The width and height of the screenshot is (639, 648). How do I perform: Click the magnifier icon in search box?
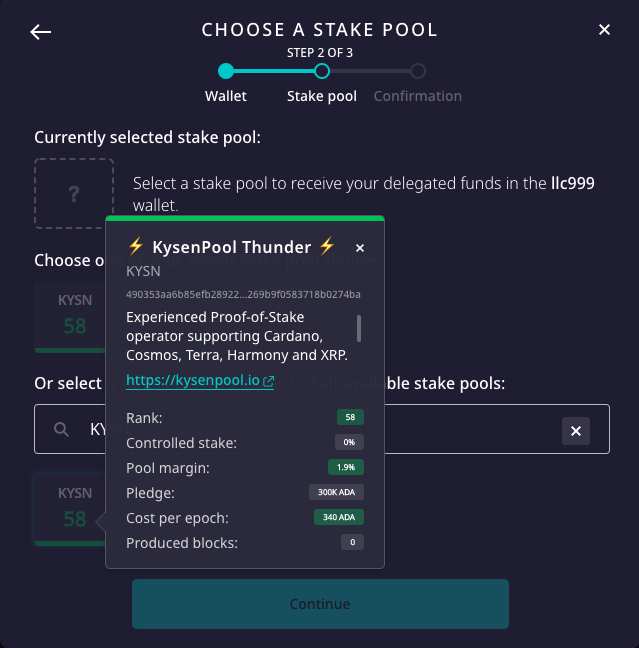pyautogui.click(x=62, y=429)
